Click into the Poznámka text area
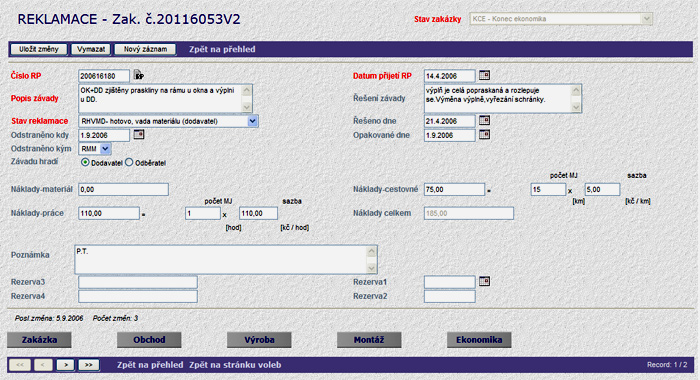Viewport: 700px width, 380px height. point(226,259)
